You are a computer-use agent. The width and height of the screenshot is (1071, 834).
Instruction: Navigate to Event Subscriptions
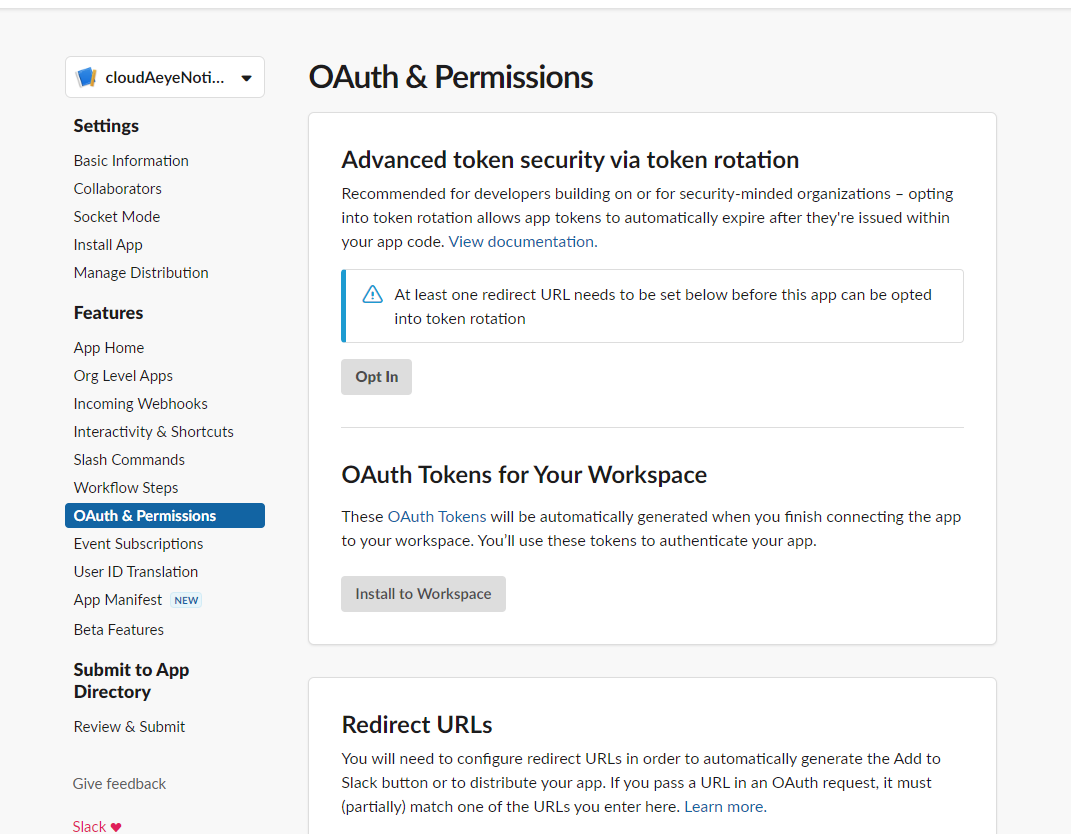point(139,544)
